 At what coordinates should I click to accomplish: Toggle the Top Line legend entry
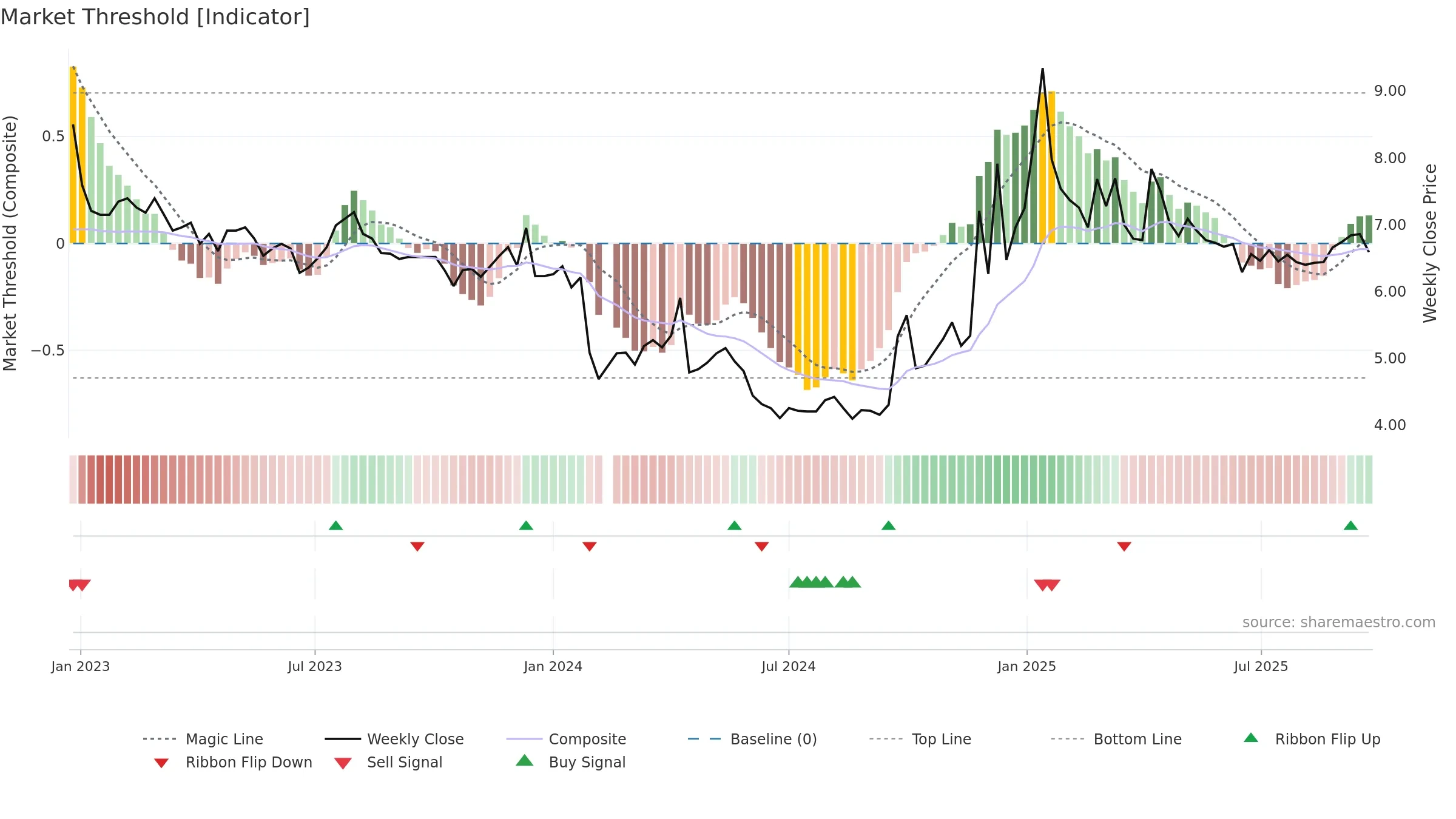pos(920,739)
